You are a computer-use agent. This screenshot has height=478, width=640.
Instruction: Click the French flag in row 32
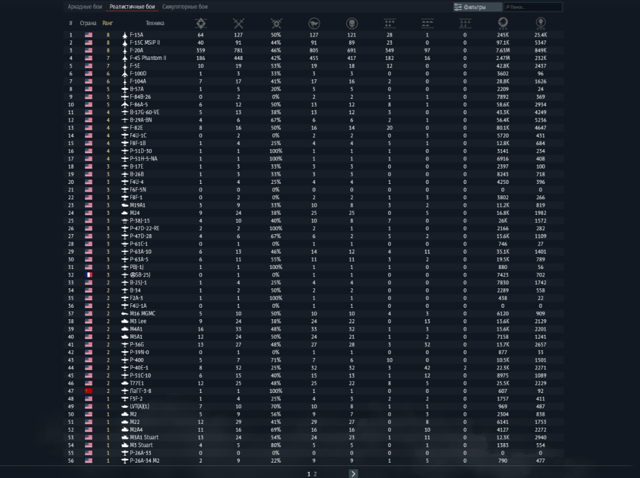coord(89,275)
